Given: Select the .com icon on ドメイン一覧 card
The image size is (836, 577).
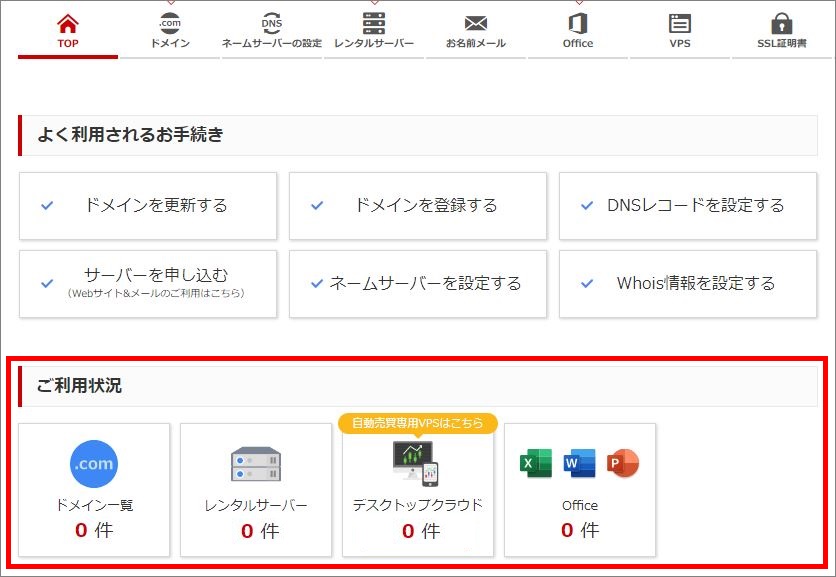Looking at the screenshot, I should pos(93,463).
